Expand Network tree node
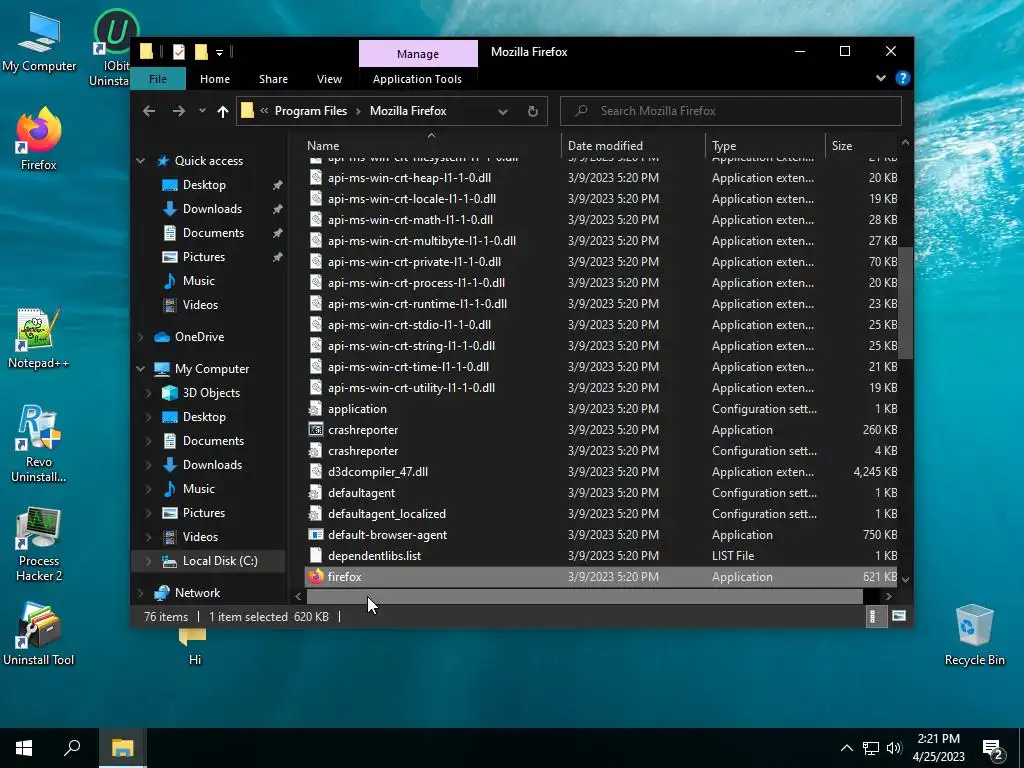 [x=140, y=593]
